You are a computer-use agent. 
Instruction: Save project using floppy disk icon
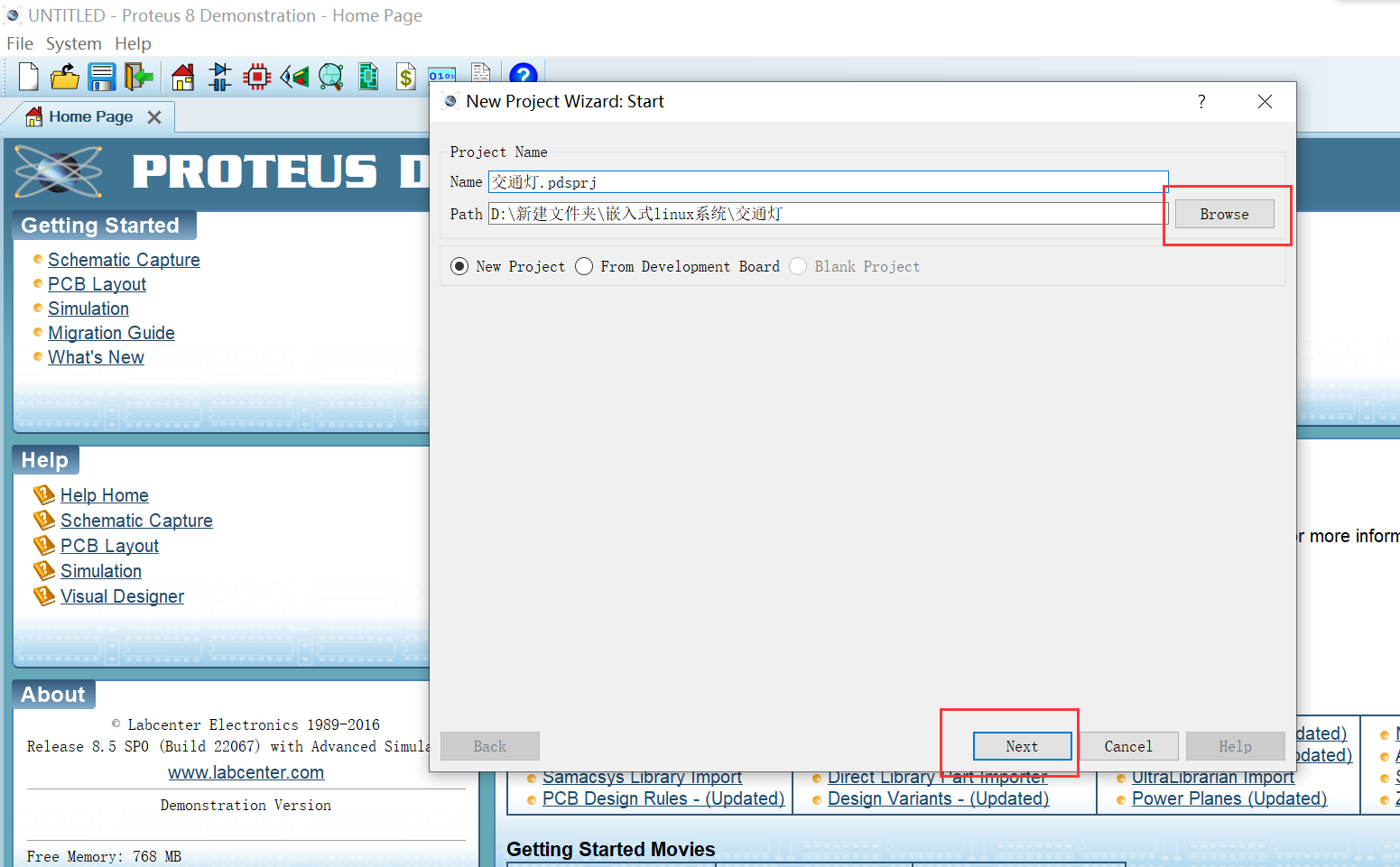click(x=101, y=77)
